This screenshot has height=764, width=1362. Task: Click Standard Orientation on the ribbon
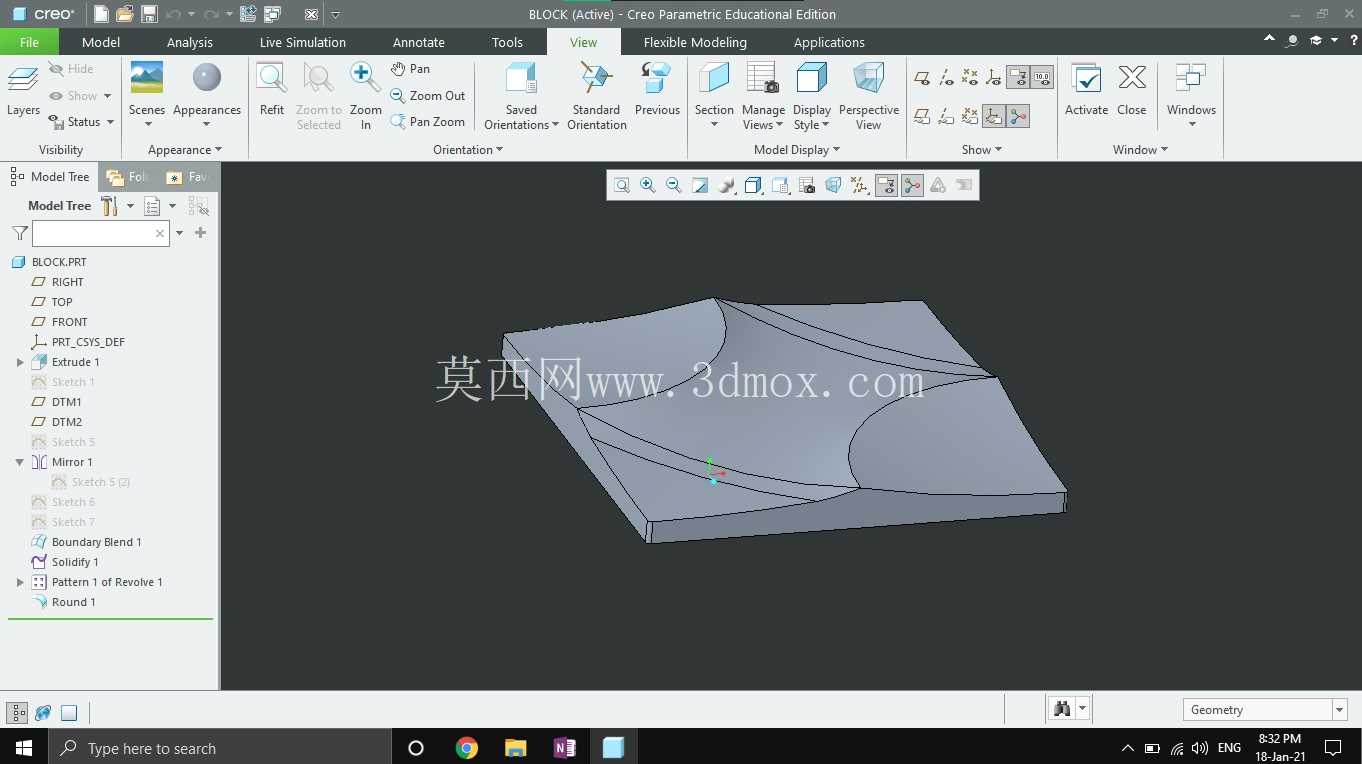tap(597, 96)
